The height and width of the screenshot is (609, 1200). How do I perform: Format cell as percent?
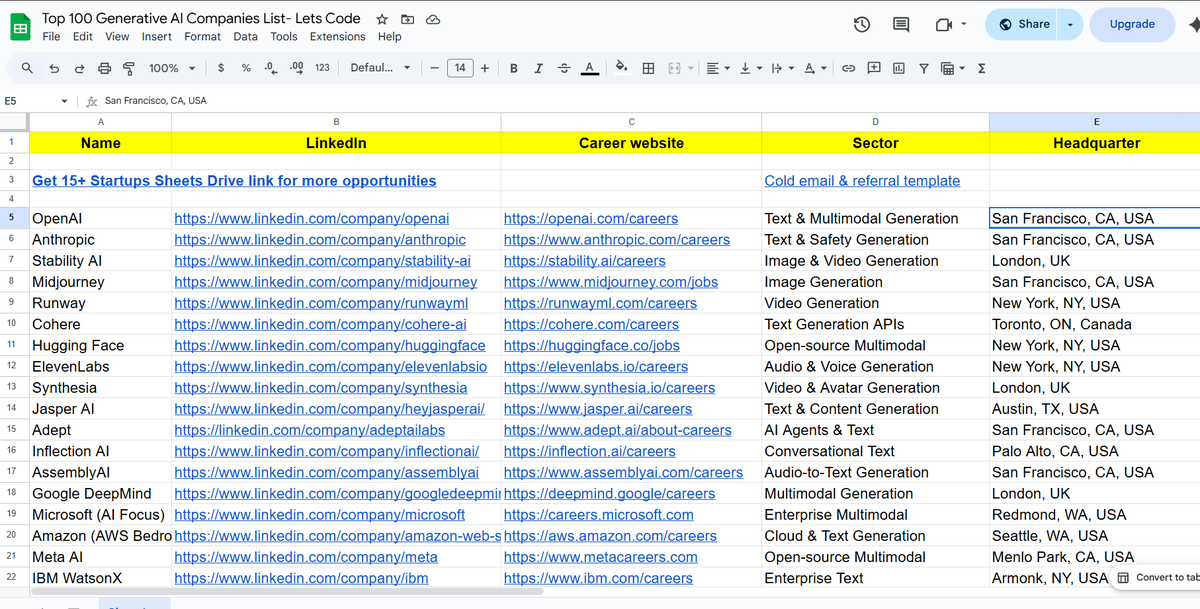point(246,68)
